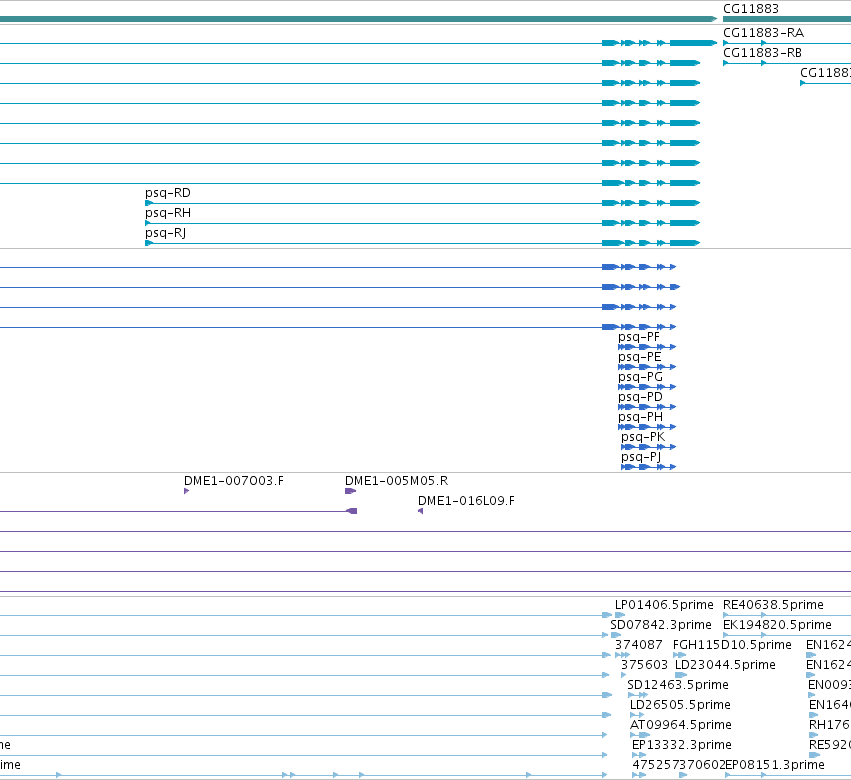Click the psq-RD transcript start arrow
The image size is (851, 780).
[x=149, y=203]
